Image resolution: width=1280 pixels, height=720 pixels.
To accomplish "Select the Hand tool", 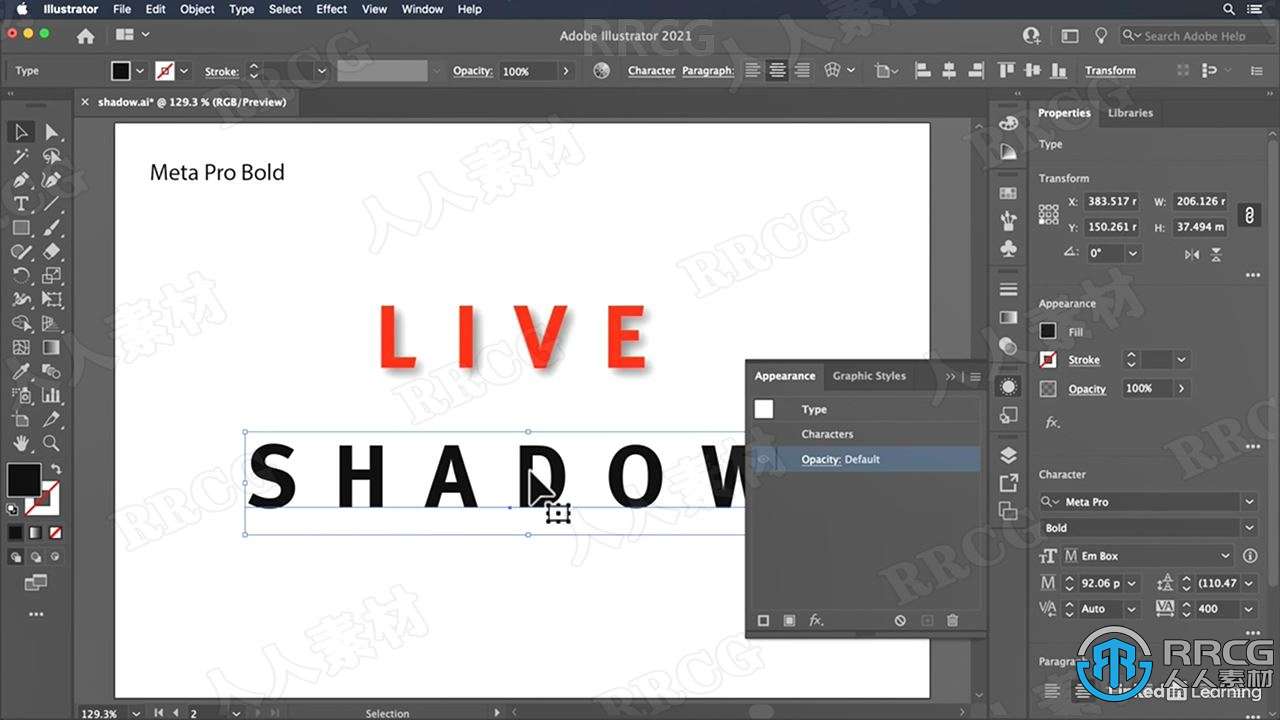I will (x=21, y=444).
